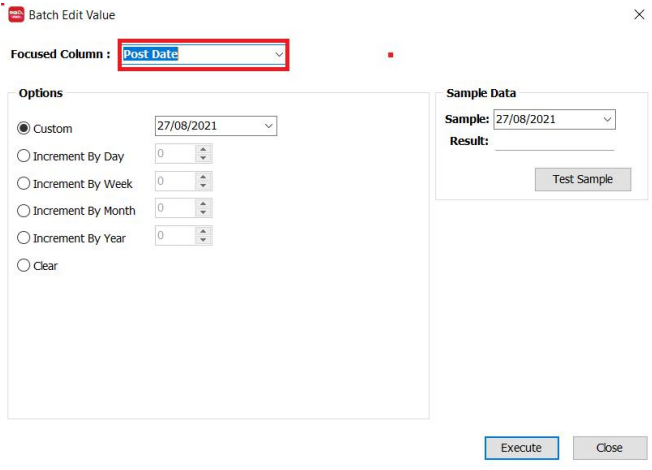Click the app icon in title bar

[16, 15]
